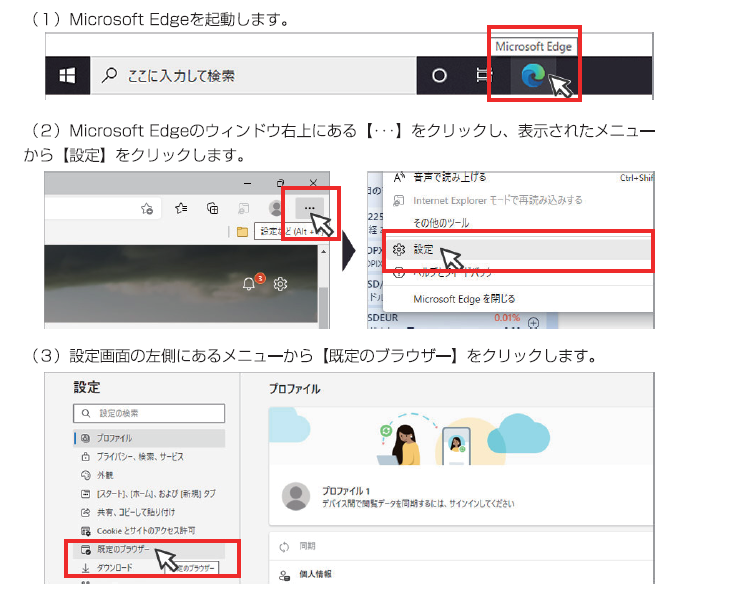Viewport: 732px width, 594px height.
Task: Click the Favorites star-list icon in Edge toolbar
Action: [x=181, y=208]
